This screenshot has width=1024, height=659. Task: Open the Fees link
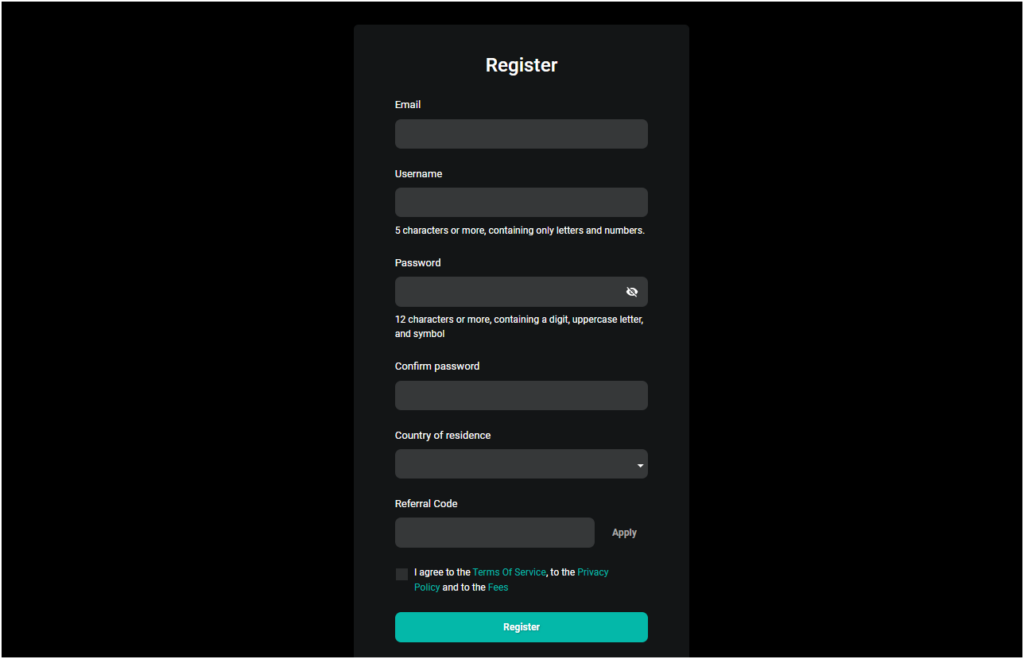pos(498,587)
